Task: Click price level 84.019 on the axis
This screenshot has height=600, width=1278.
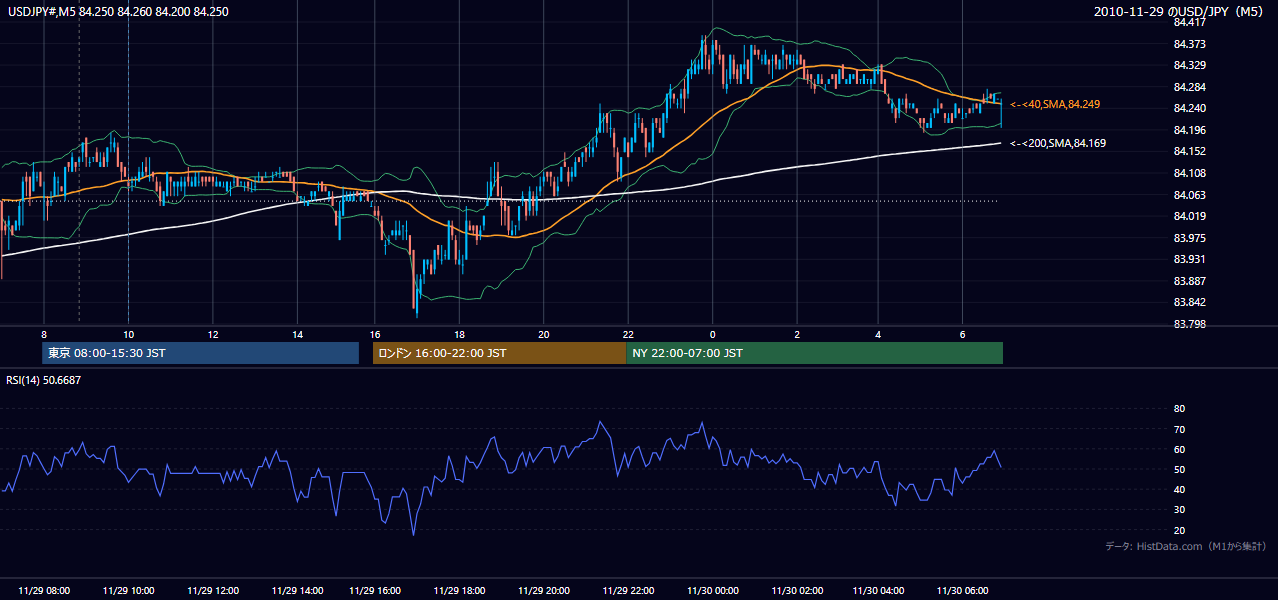Action: tap(1188, 216)
